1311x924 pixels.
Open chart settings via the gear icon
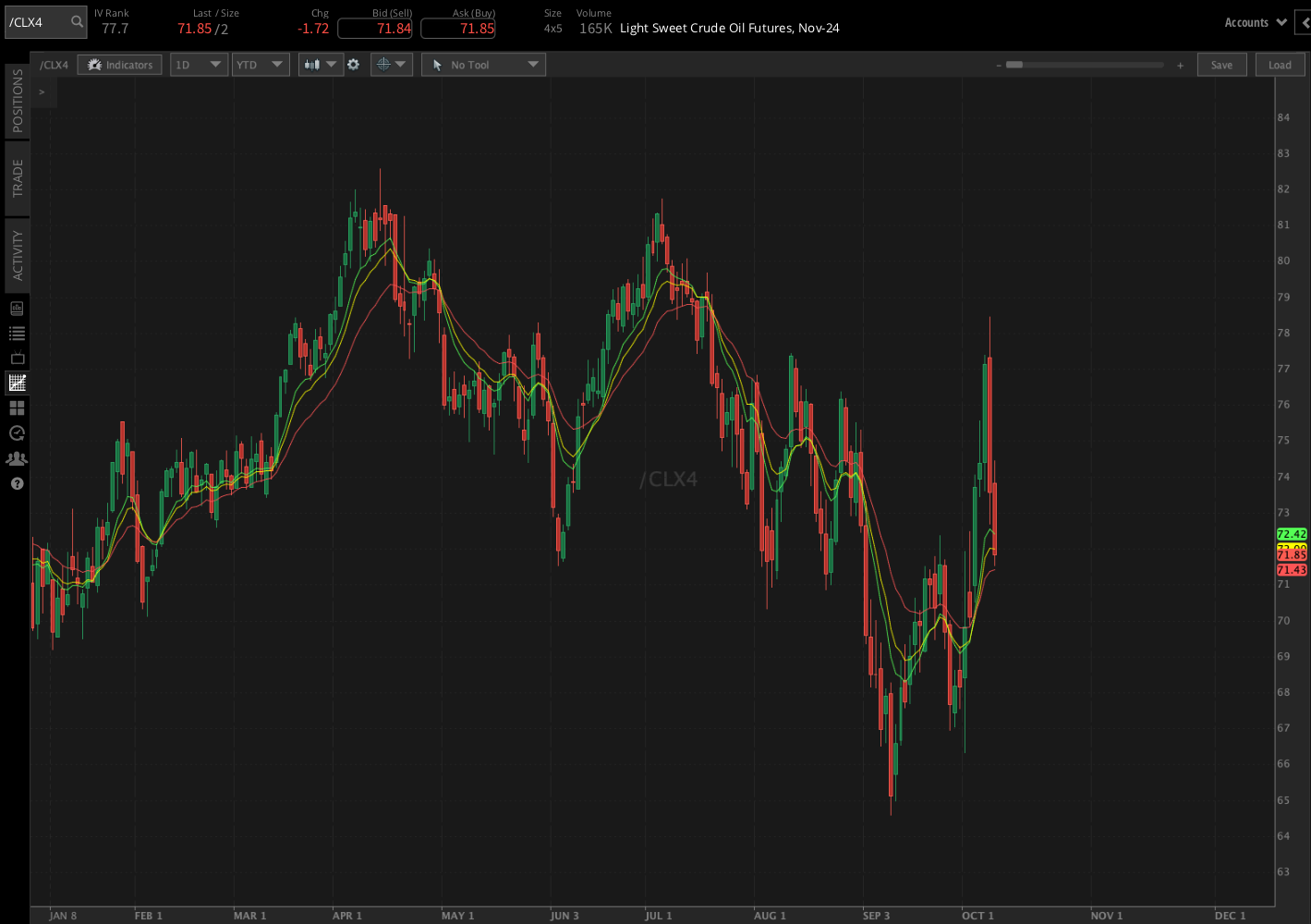[x=355, y=65]
